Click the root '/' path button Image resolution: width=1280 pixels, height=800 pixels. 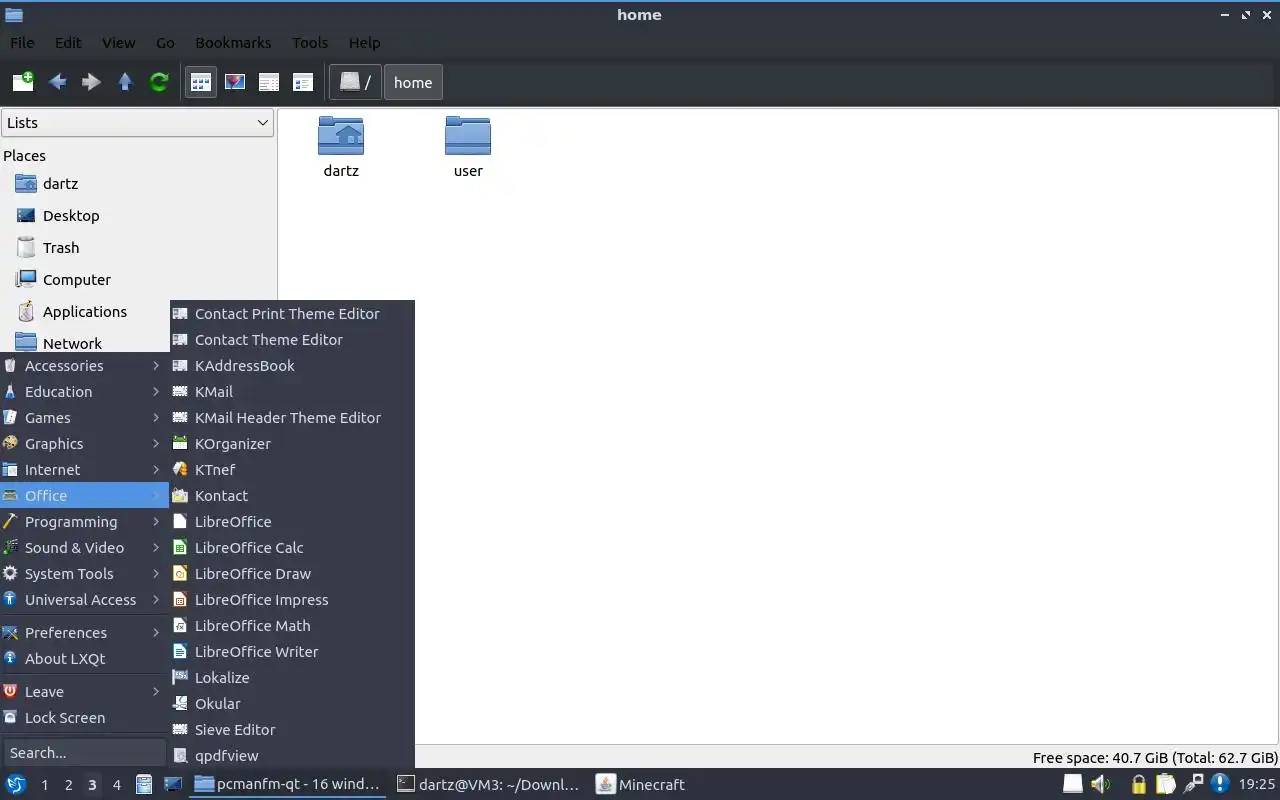pos(355,82)
